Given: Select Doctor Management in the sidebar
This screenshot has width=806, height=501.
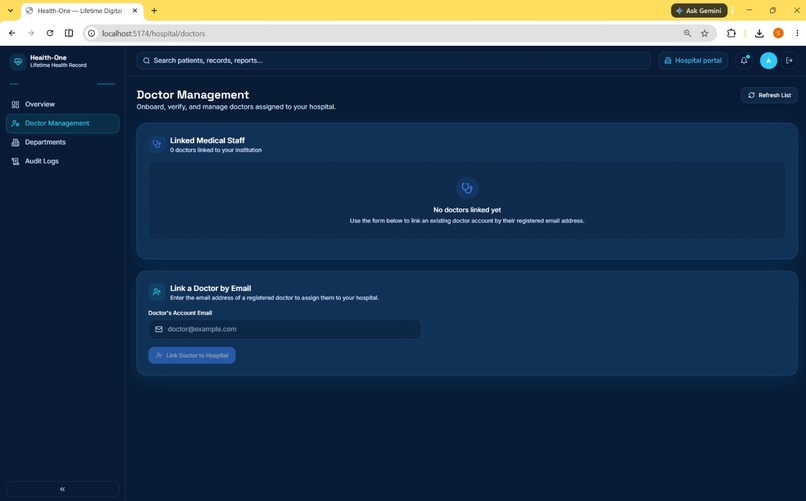Looking at the screenshot, I should tap(62, 123).
